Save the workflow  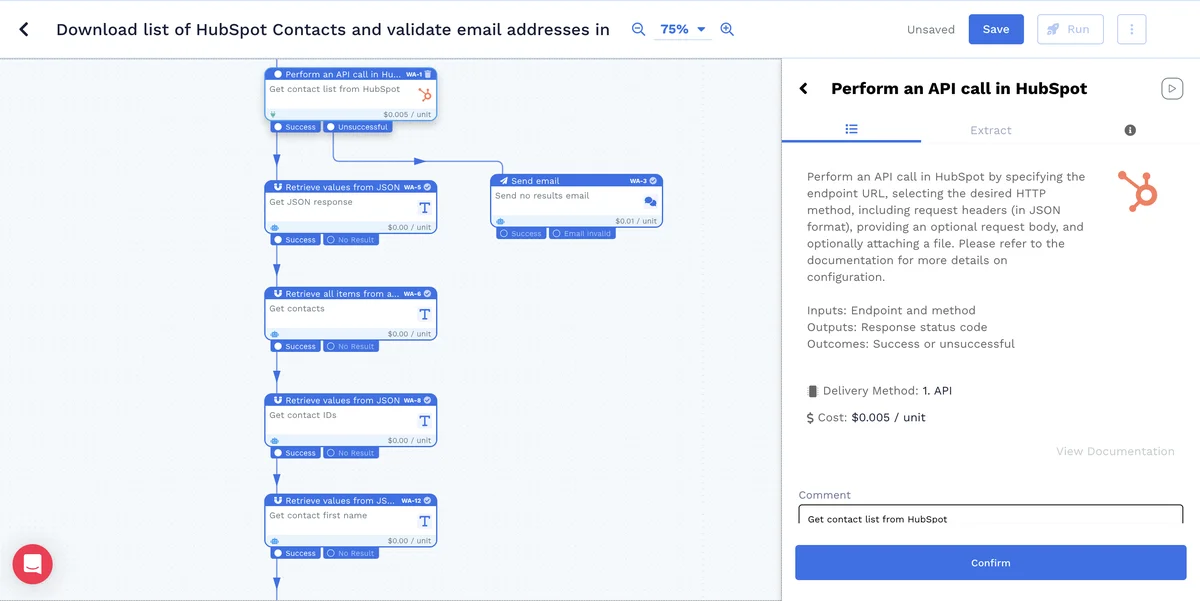996,30
